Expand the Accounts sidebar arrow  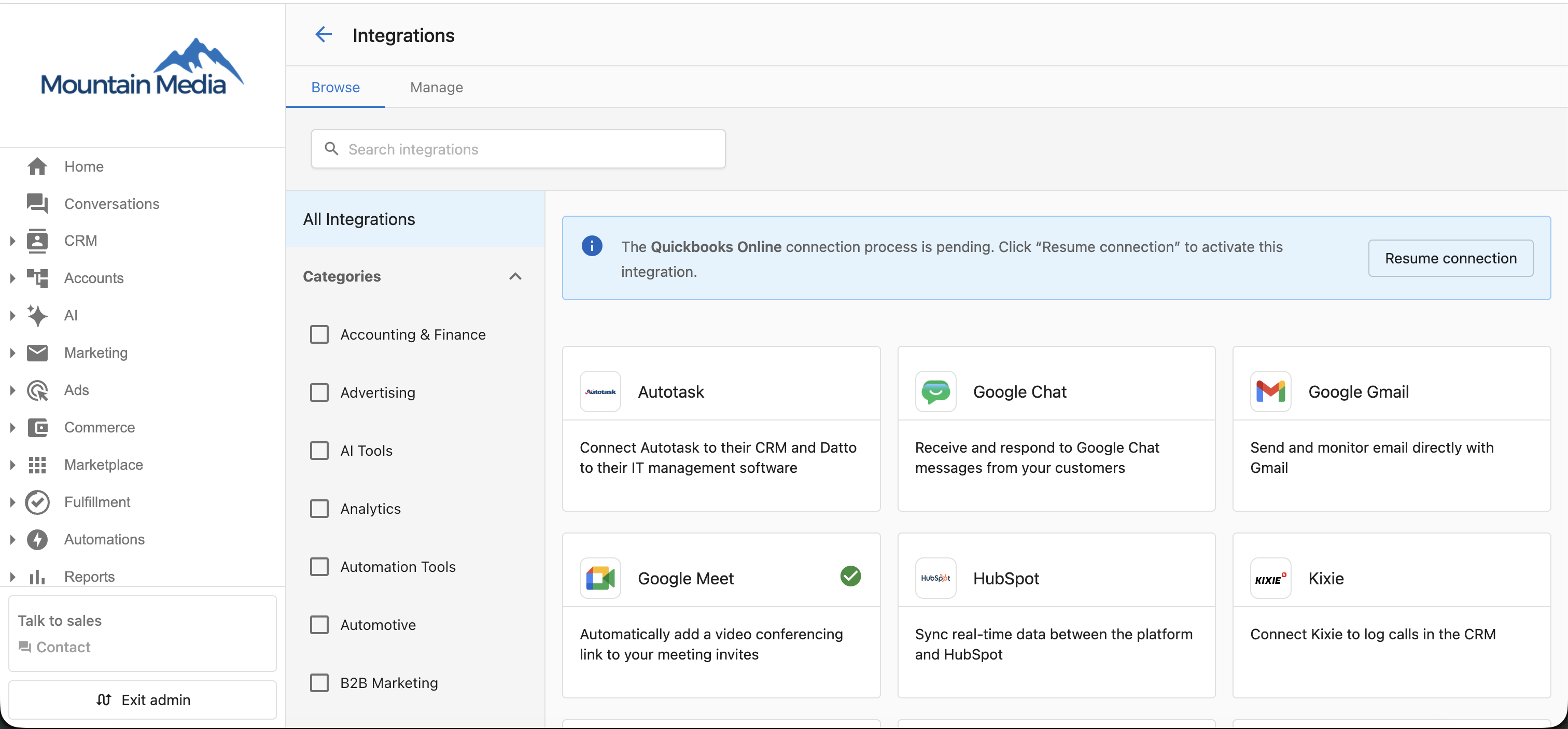12,278
